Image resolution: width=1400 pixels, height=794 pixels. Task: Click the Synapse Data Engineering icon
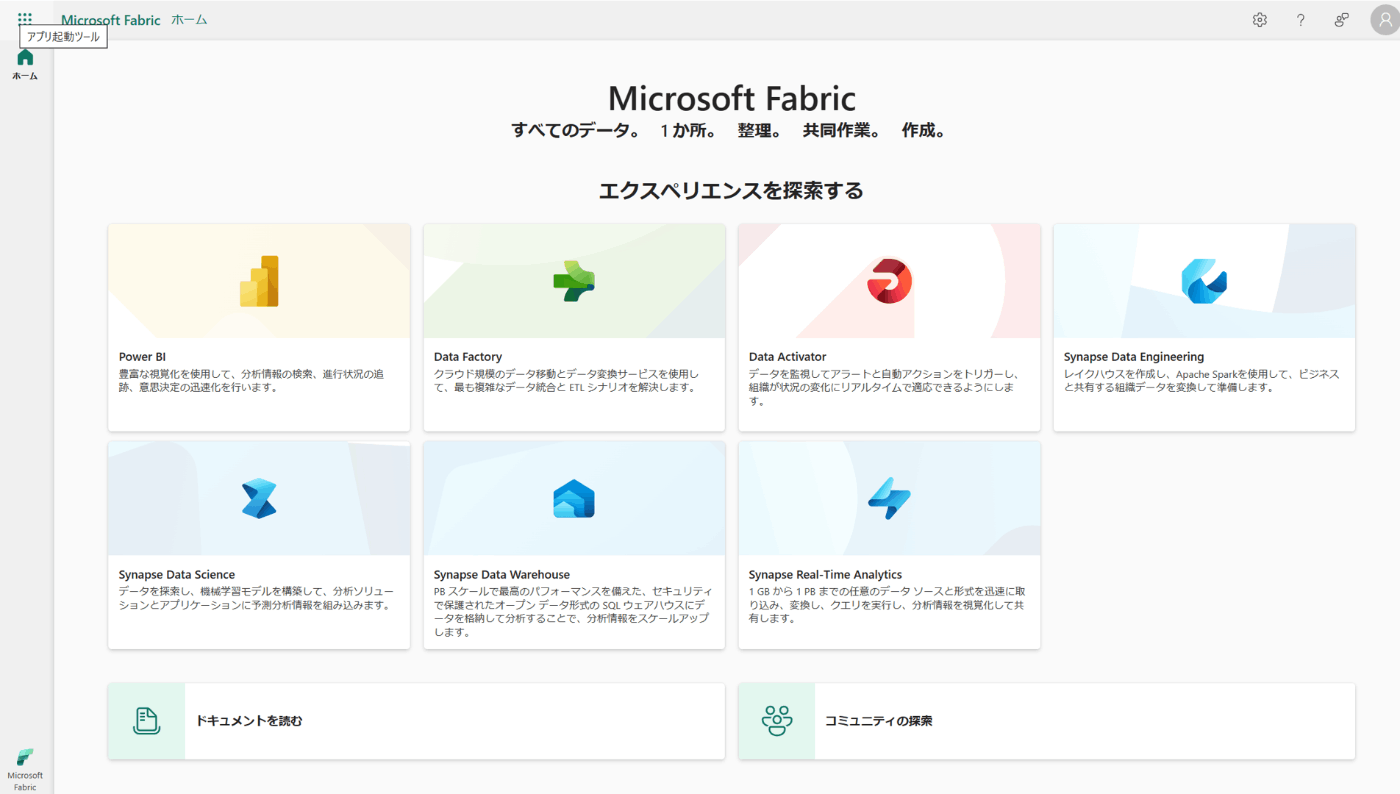1204,281
